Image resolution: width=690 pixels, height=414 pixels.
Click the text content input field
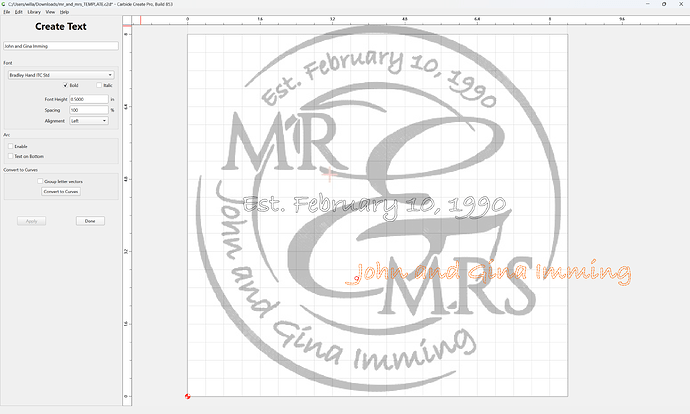pos(61,46)
